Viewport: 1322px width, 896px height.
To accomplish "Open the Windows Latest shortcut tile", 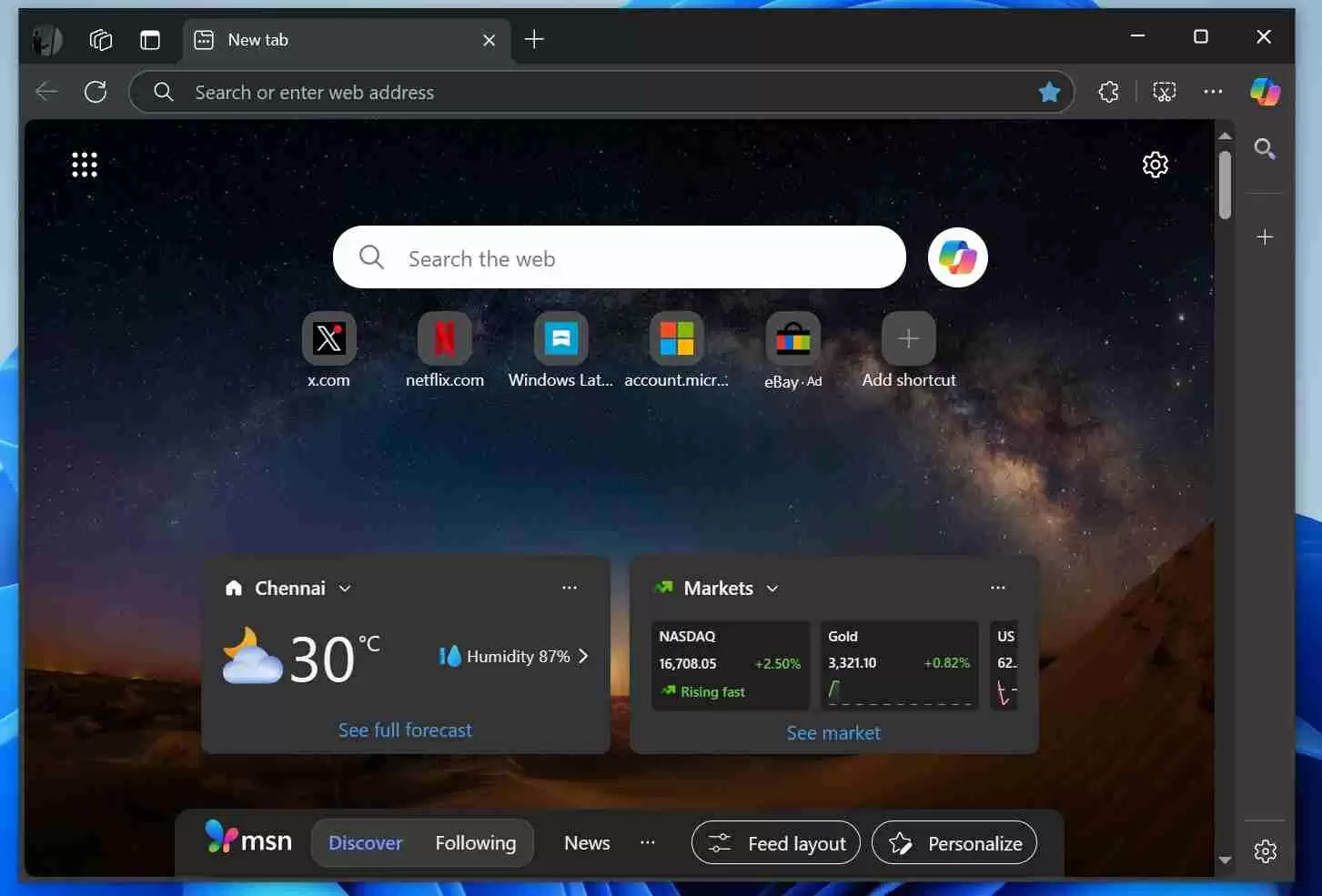I will [x=560, y=337].
